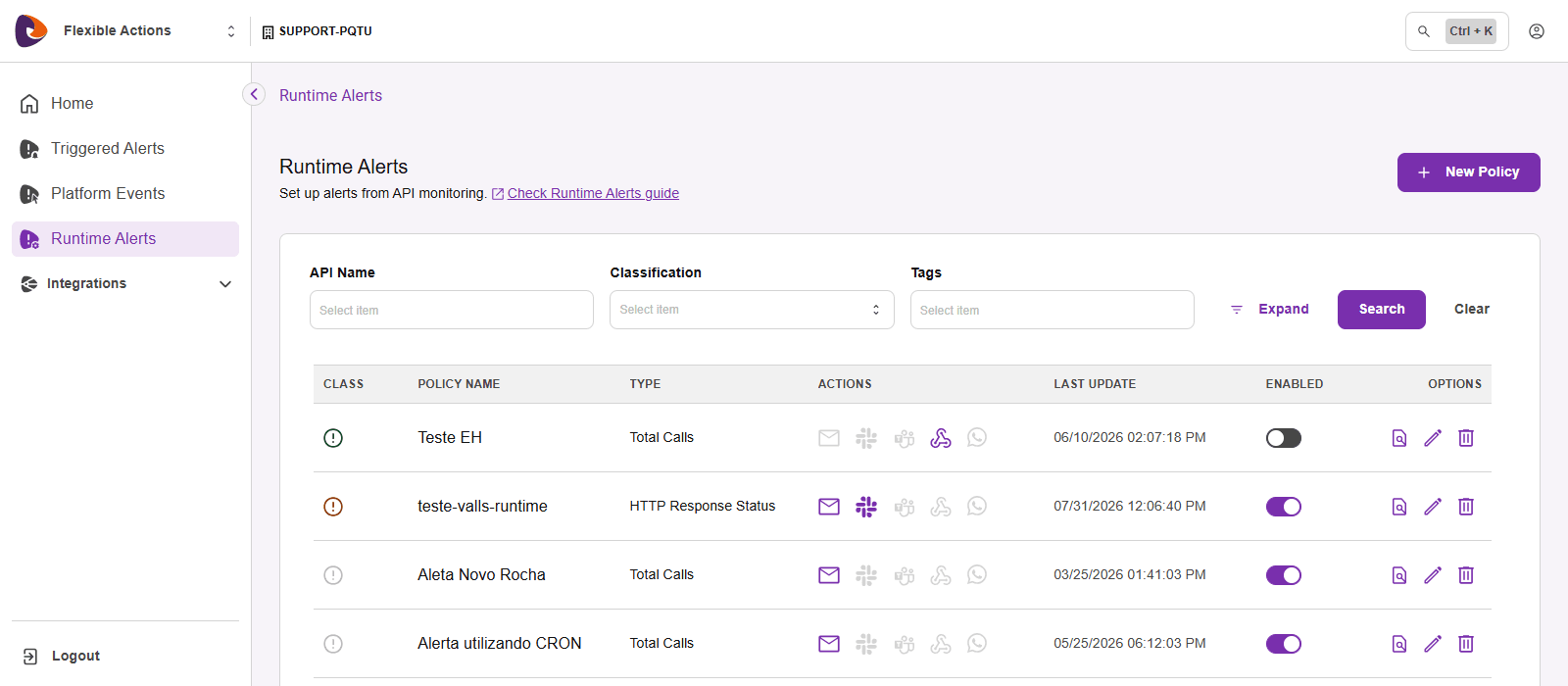Expand the advanced filters
This screenshot has width=1568, height=686.
[1270, 310]
